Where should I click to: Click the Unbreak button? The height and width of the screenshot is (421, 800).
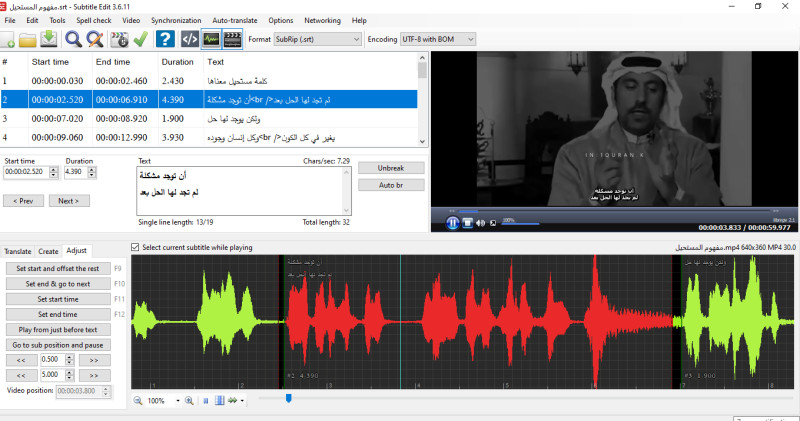tap(389, 167)
